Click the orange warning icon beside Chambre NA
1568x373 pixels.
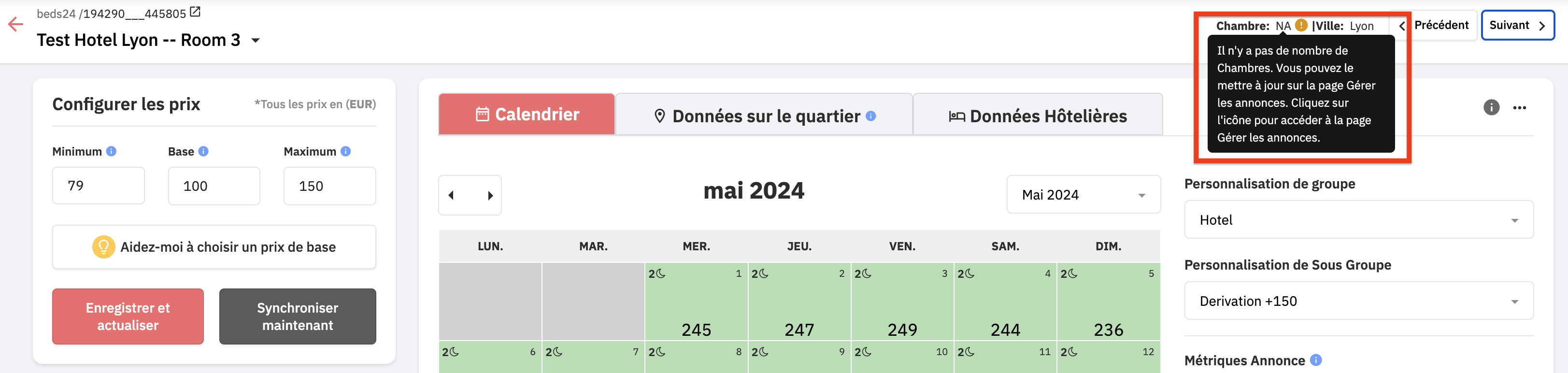(x=1301, y=26)
